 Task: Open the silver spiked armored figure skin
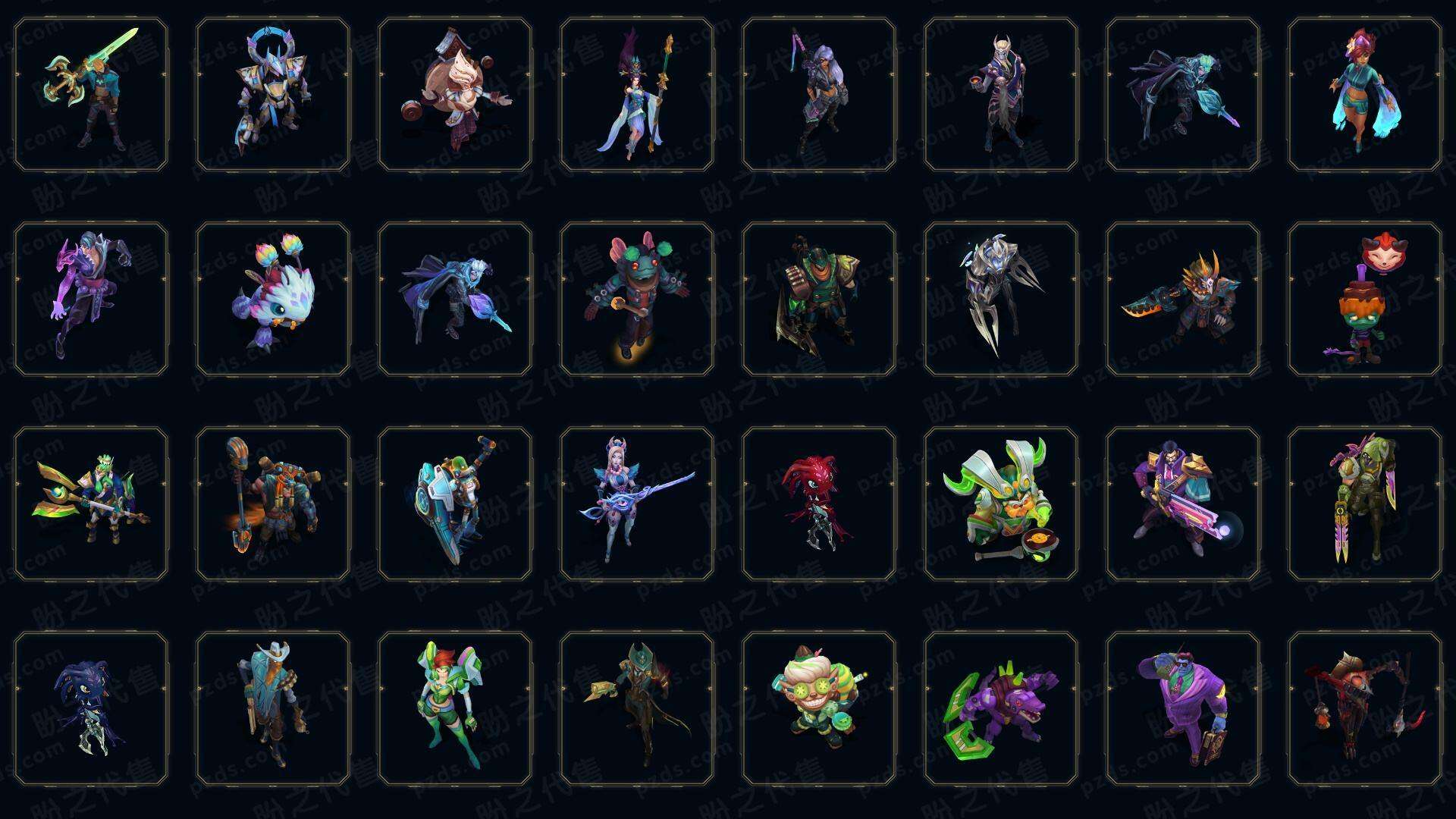(1001, 299)
